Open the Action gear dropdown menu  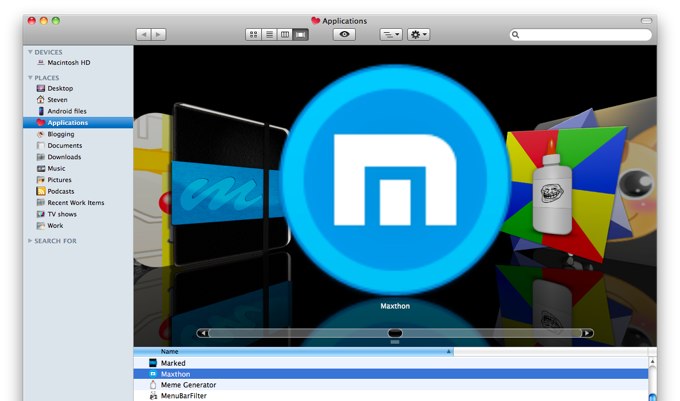[x=418, y=34]
